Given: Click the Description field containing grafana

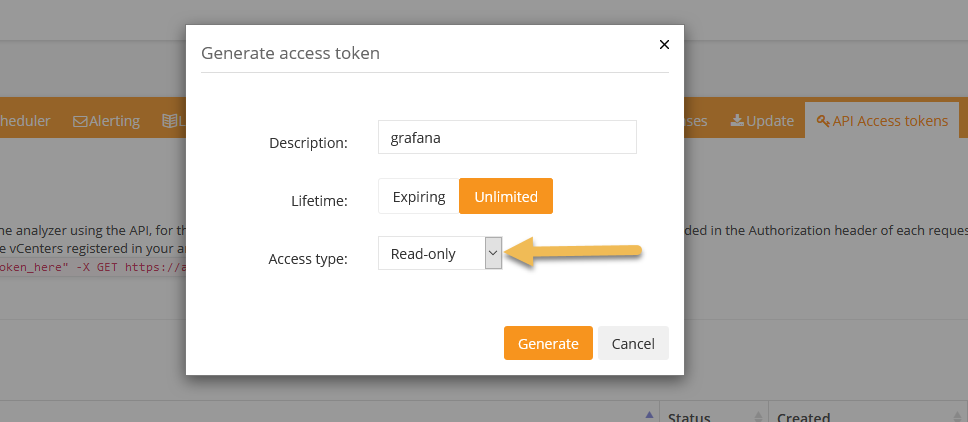Looking at the screenshot, I should point(507,137).
